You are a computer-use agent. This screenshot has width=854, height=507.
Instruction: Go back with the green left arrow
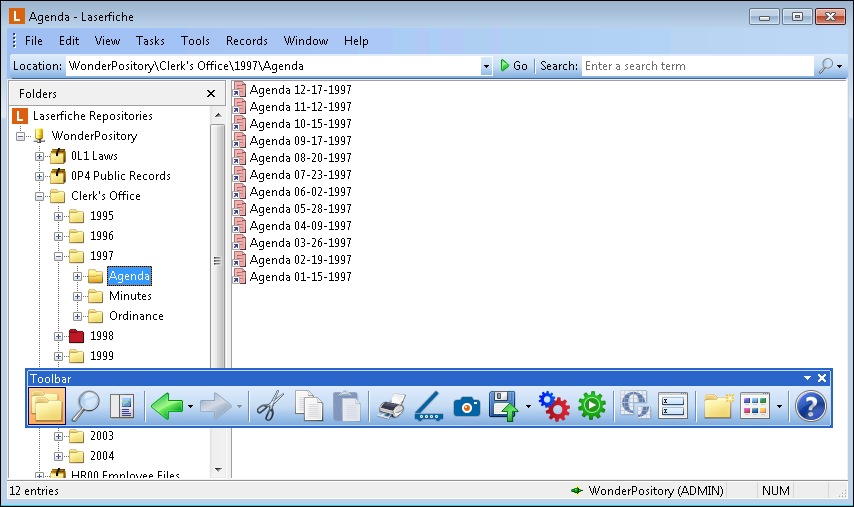167,406
